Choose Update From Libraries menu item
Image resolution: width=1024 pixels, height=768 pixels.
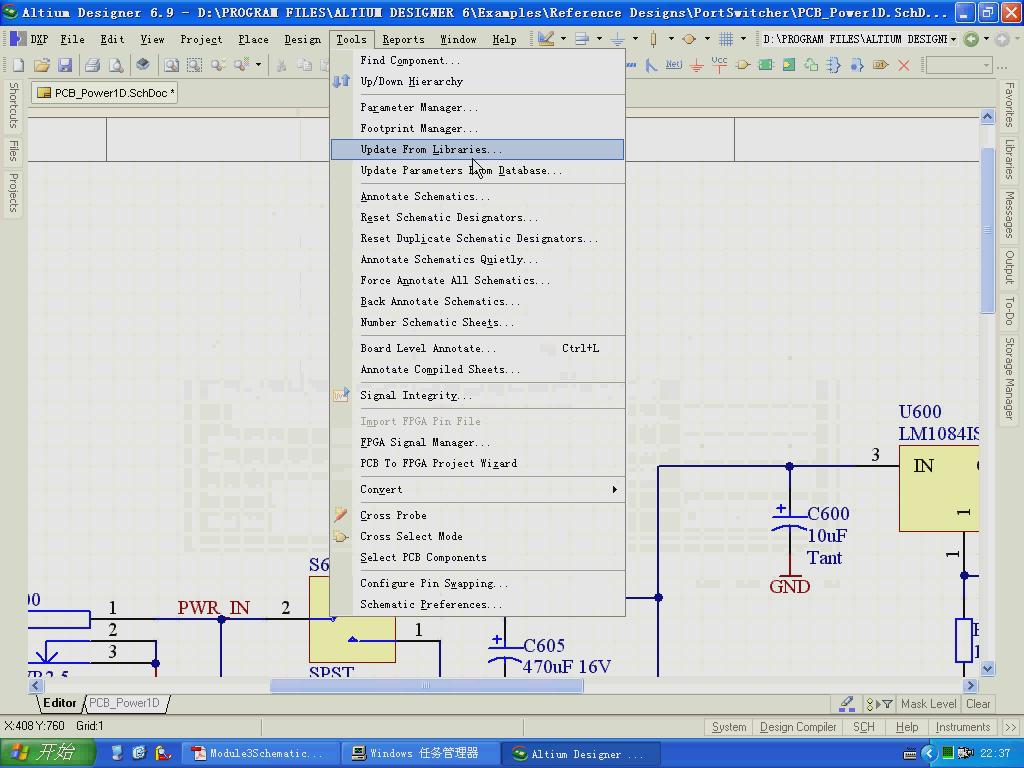(477, 150)
